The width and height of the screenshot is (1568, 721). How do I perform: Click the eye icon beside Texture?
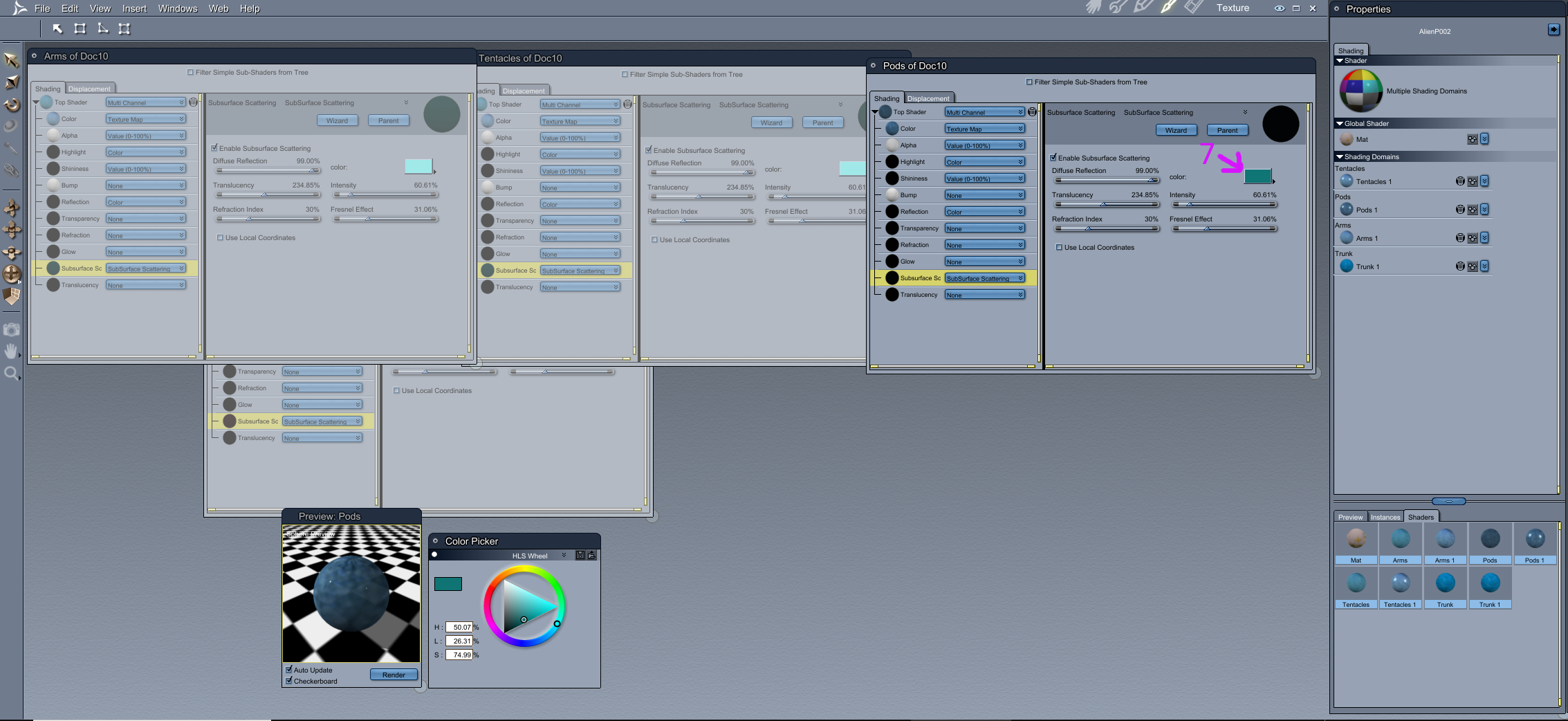[x=1280, y=8]
